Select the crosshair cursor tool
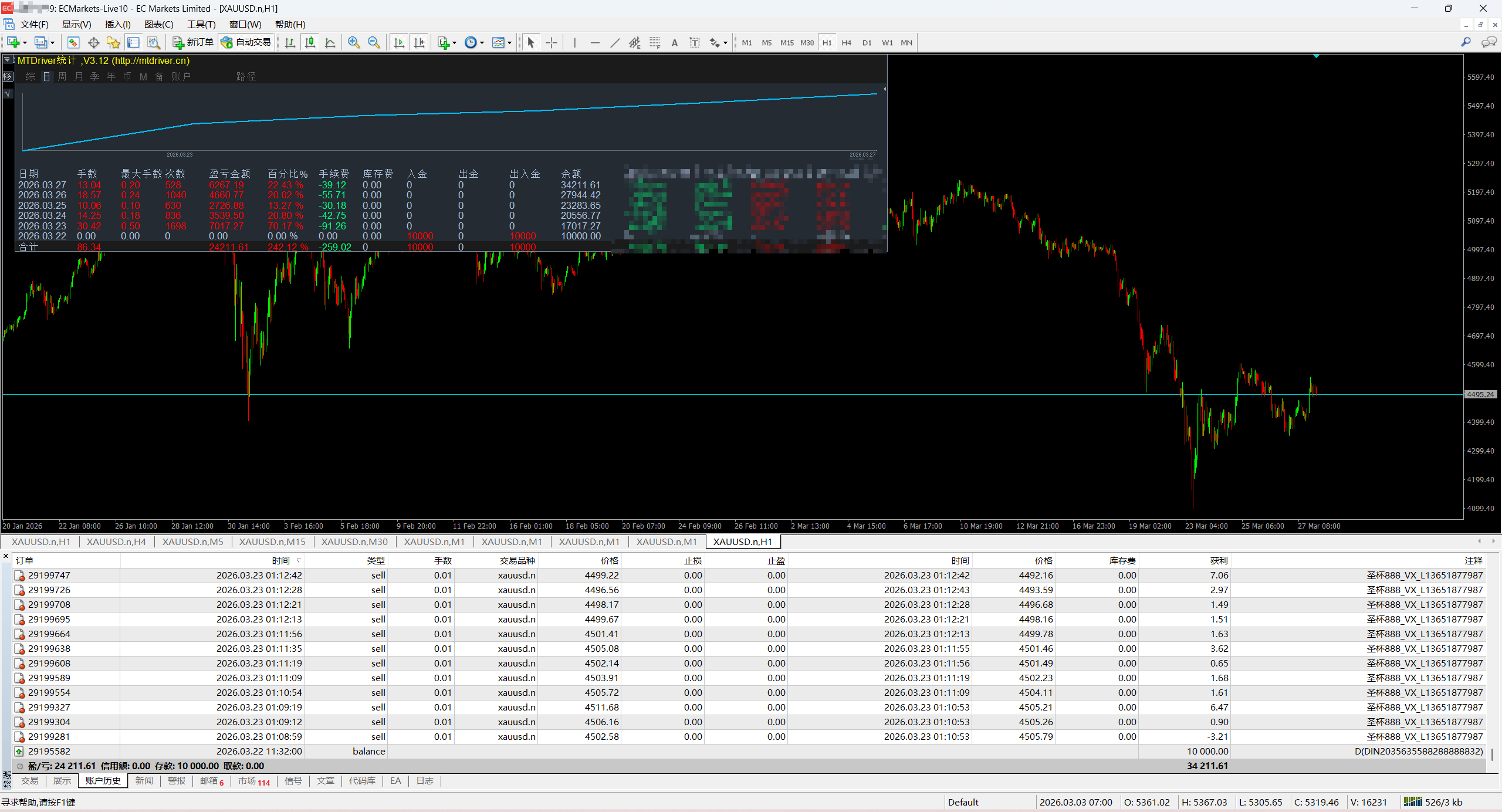The height and width of the screenshot is (812, 1502). [x=551, y=42]
